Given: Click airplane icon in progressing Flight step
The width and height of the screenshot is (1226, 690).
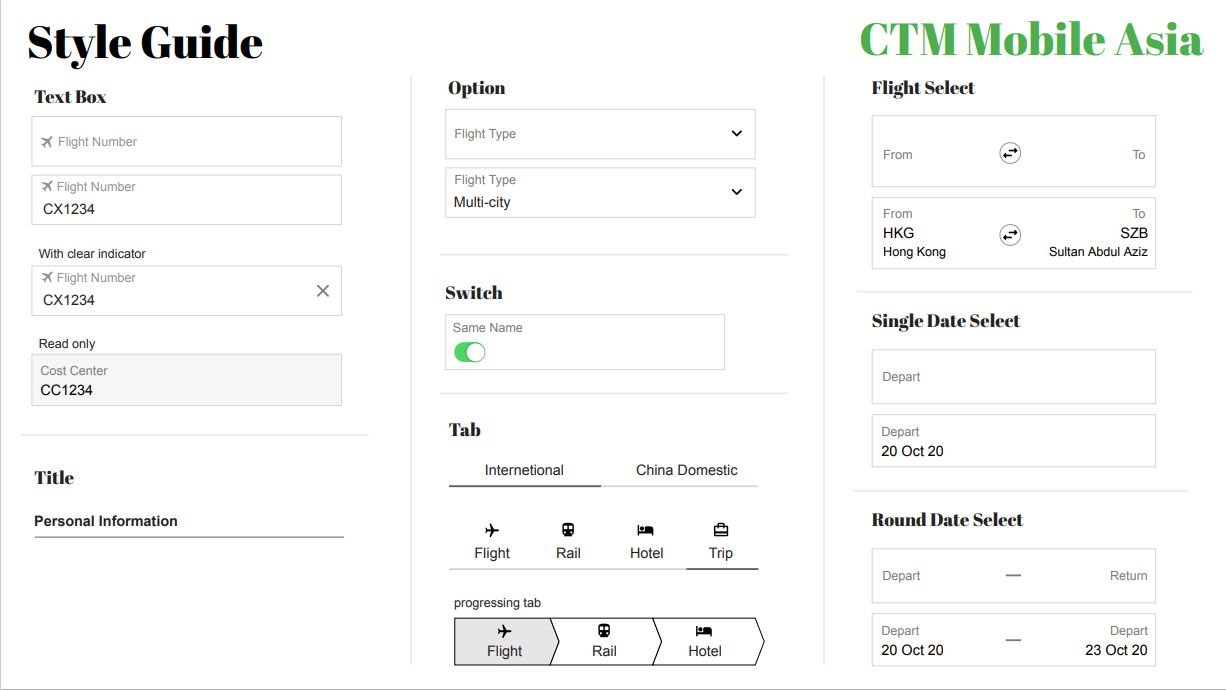Looking at the screenshot, I should click(x=504, y=631).
